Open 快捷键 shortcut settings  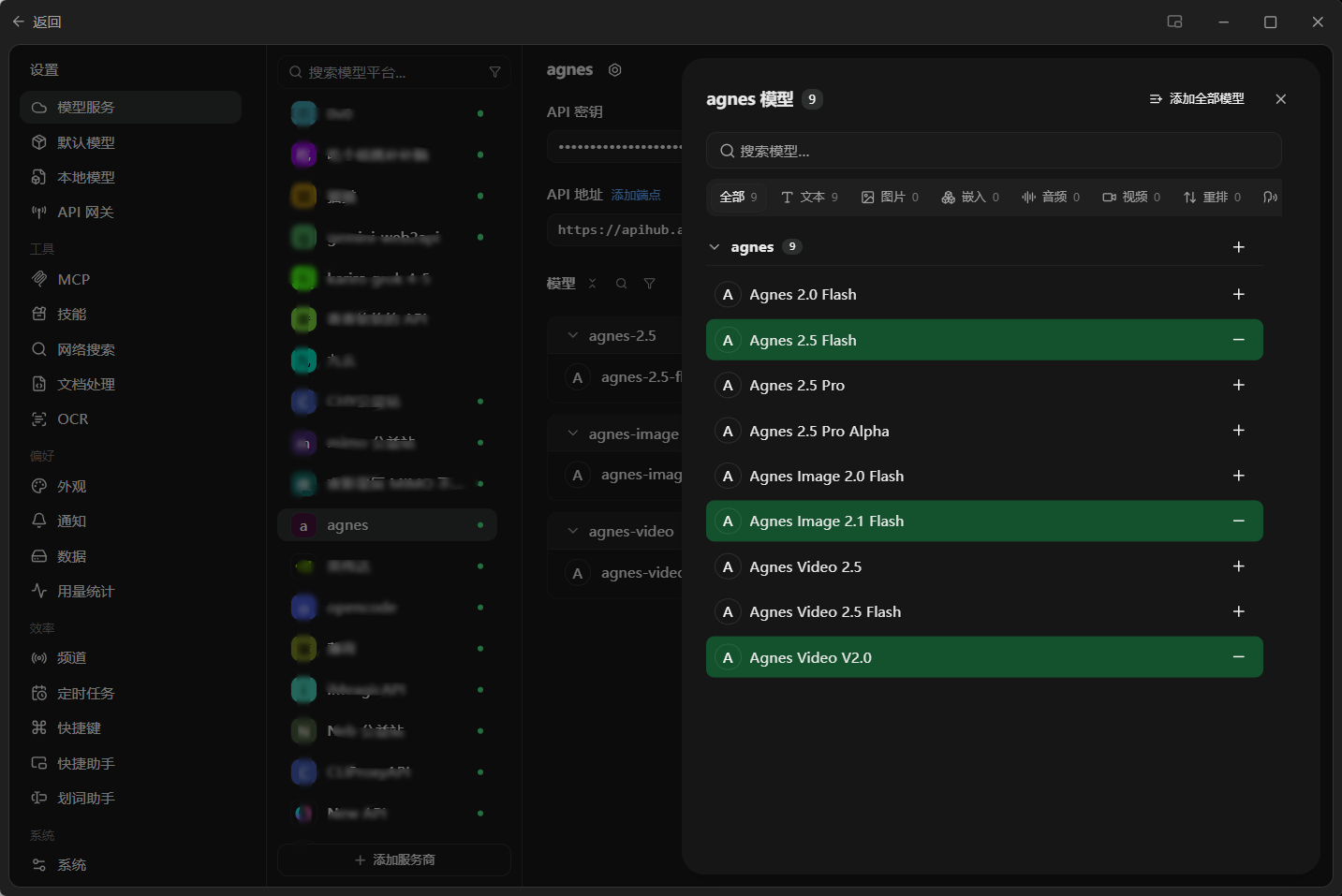tap(130, 728)
